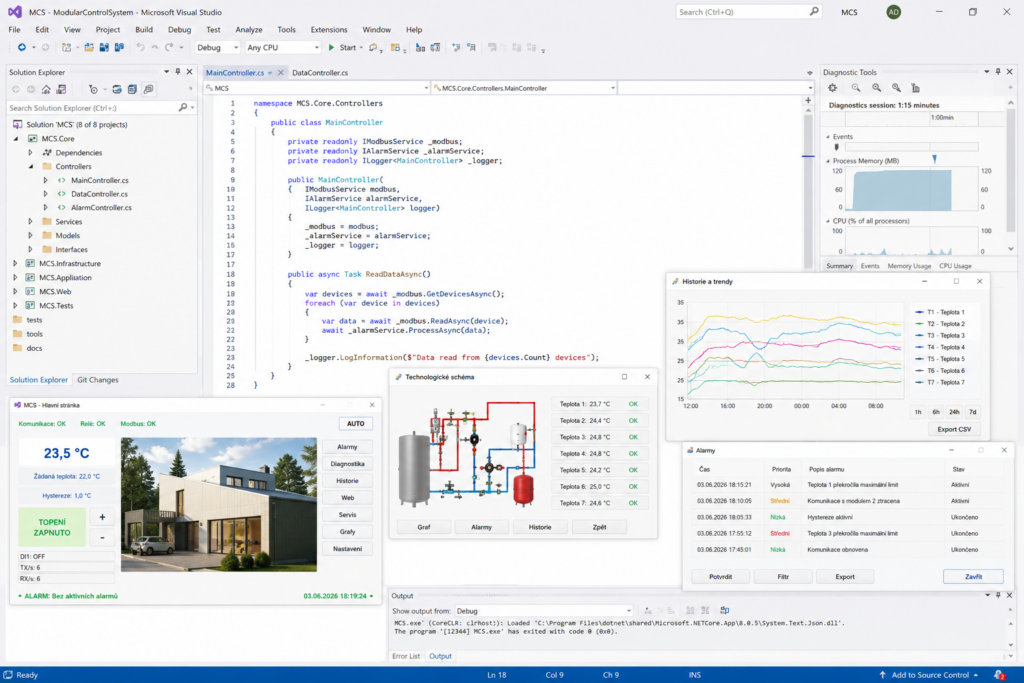The image size is (1024, 683).
Task: Toggle T4 - Teplota 4 legend entry
Action: click(940, 347)
